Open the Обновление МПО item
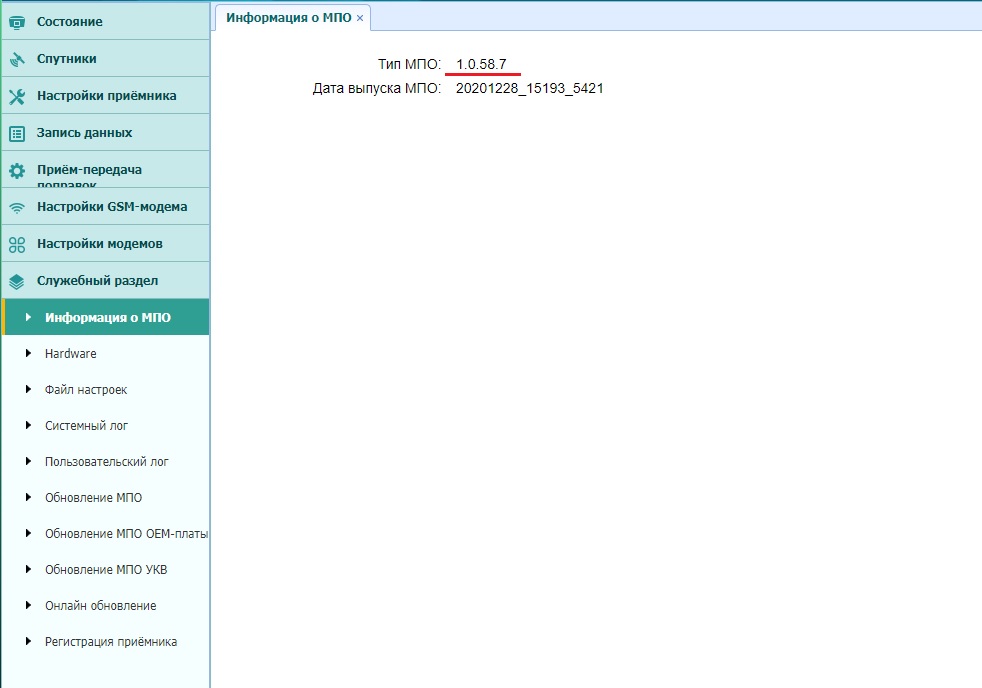 (106, 497)
